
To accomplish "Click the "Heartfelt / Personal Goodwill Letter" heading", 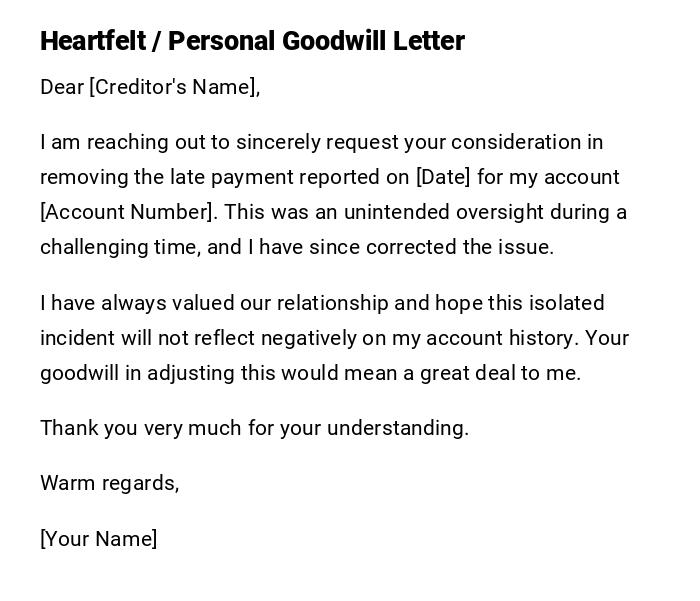I will pos(252,41).
